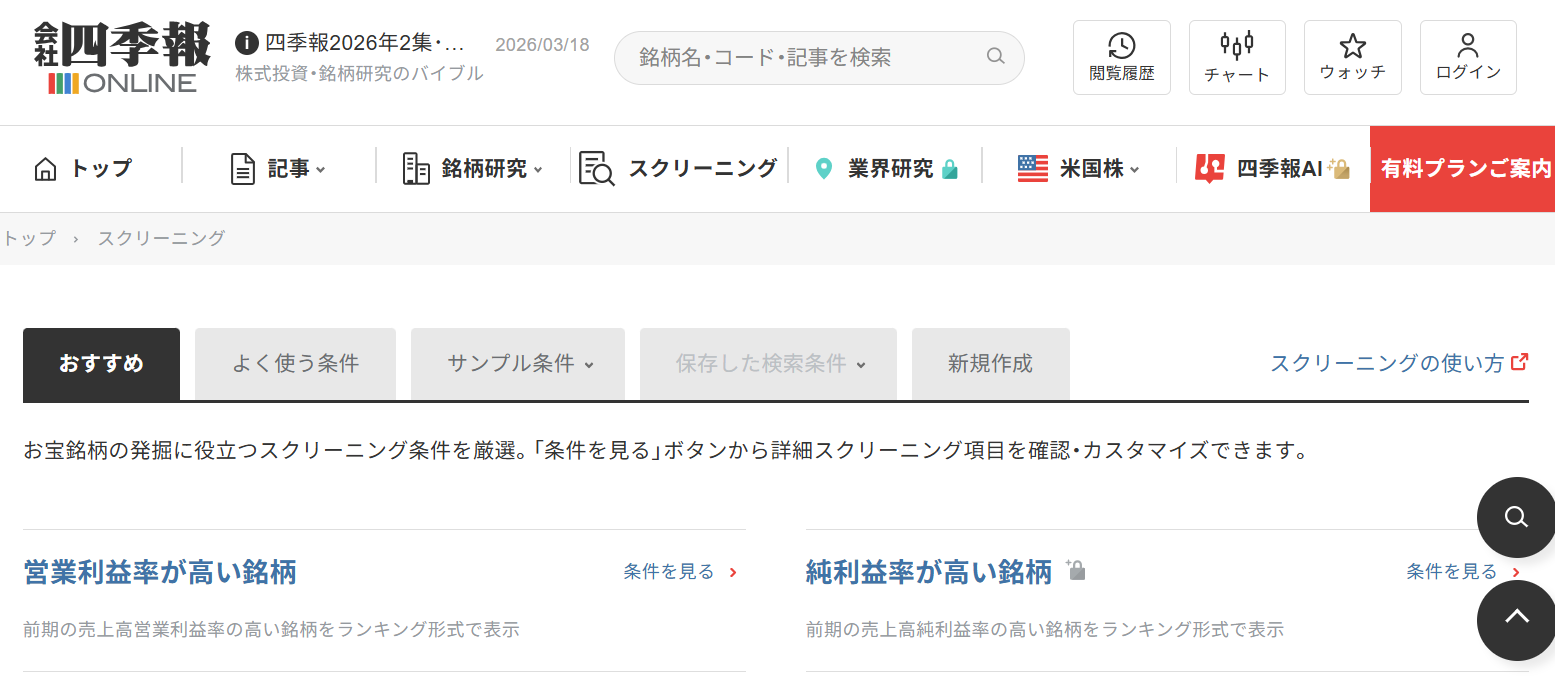Click the scroll-to-top arrow button

pos(1515,619)
